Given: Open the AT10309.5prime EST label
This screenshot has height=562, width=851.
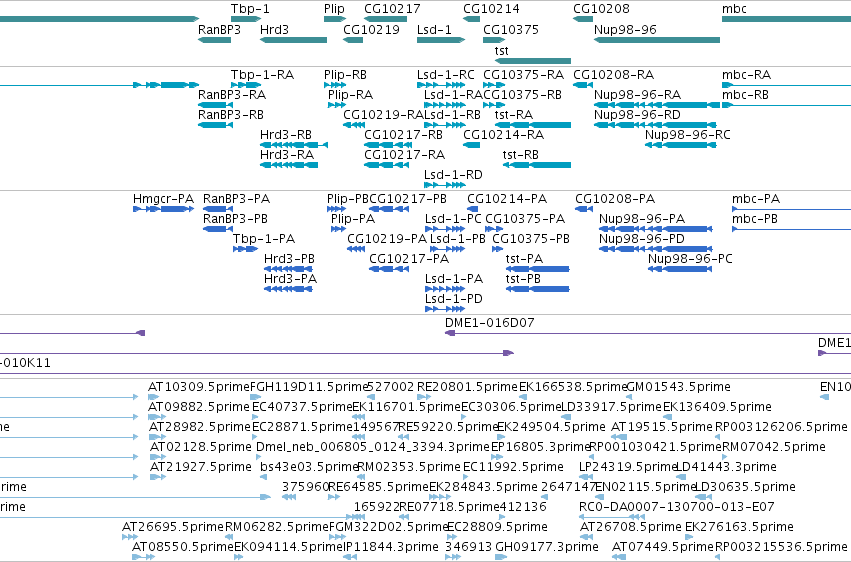Looking at the screenshot, I should tap(199, 387).
